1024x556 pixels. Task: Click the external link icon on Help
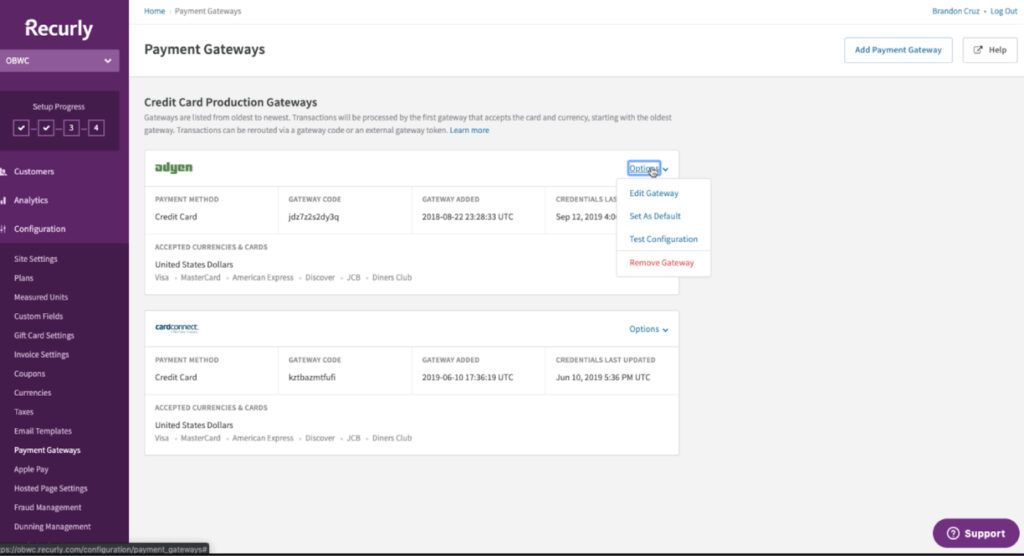978,50
